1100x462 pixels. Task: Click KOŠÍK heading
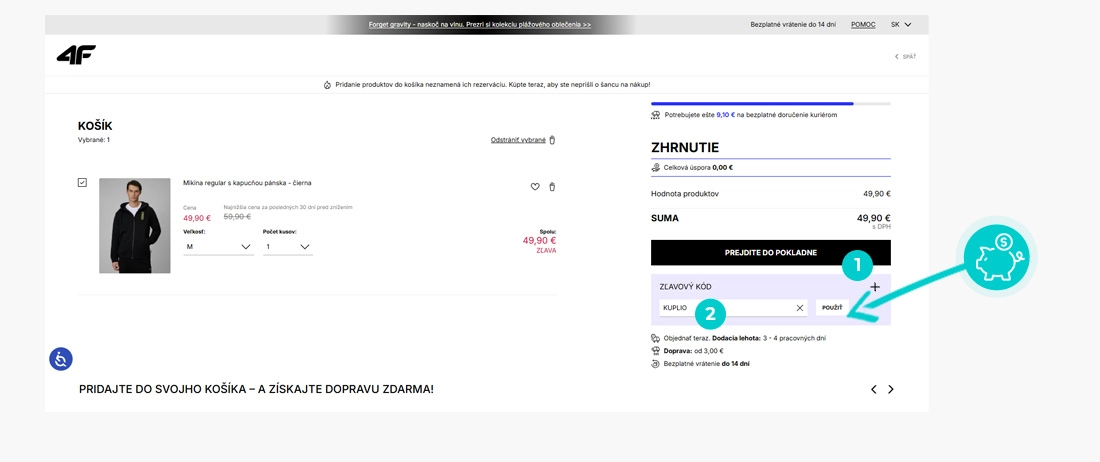(x=95, y=126)
